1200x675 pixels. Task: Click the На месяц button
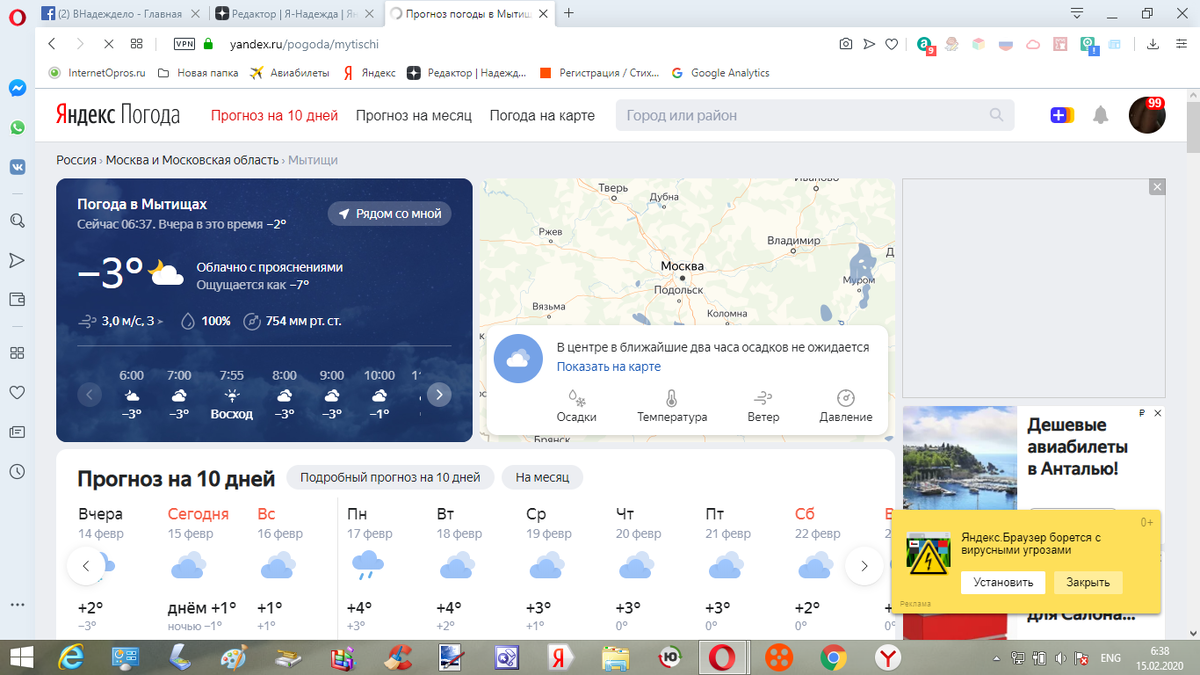coord(542,478)
